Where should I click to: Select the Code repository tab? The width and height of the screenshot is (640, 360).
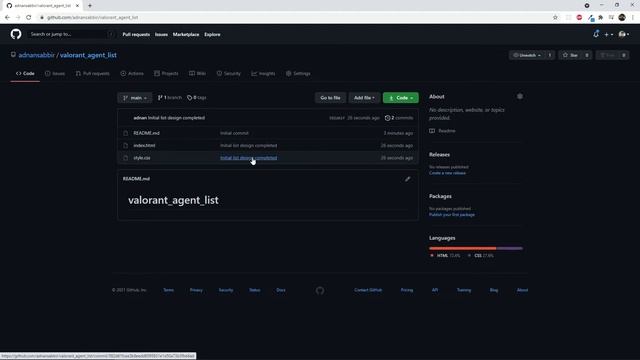pyautogui.click(x=25, y=73)
